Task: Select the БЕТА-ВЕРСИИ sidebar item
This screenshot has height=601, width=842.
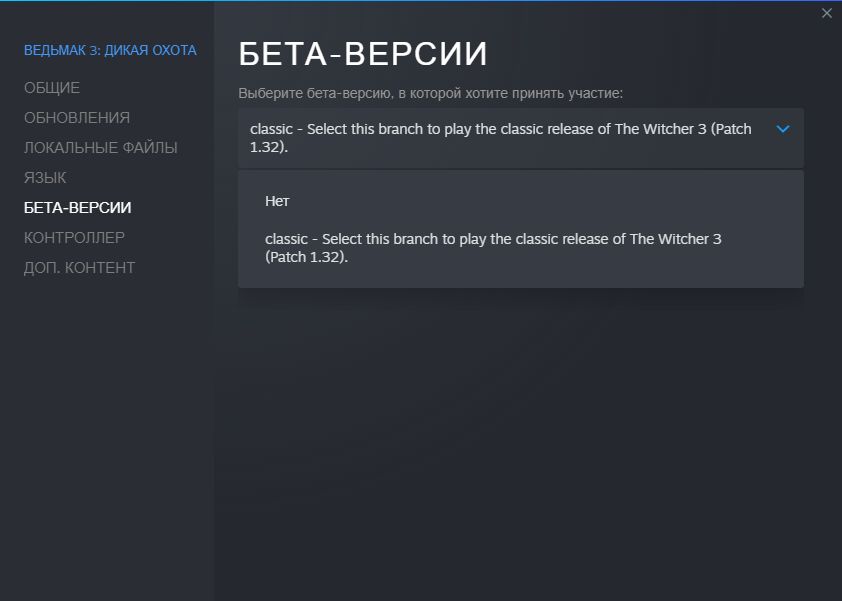Action: pos(78,208)
